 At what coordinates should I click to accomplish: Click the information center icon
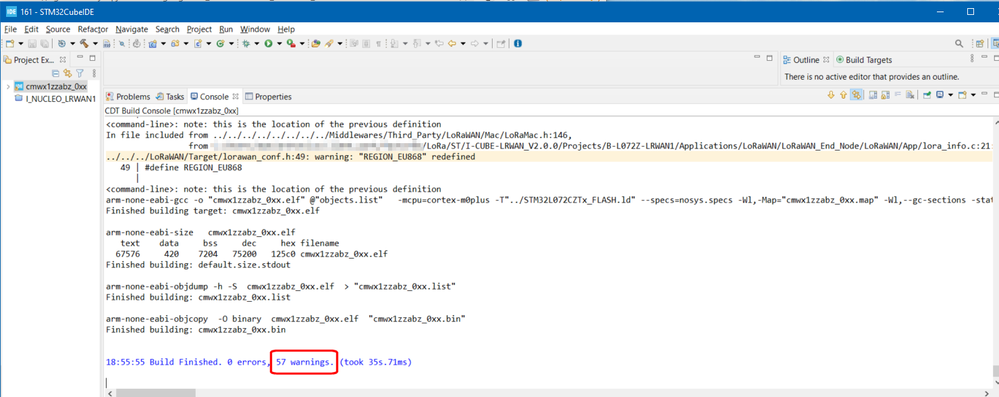pyautogui.click(x=517, y=44)
